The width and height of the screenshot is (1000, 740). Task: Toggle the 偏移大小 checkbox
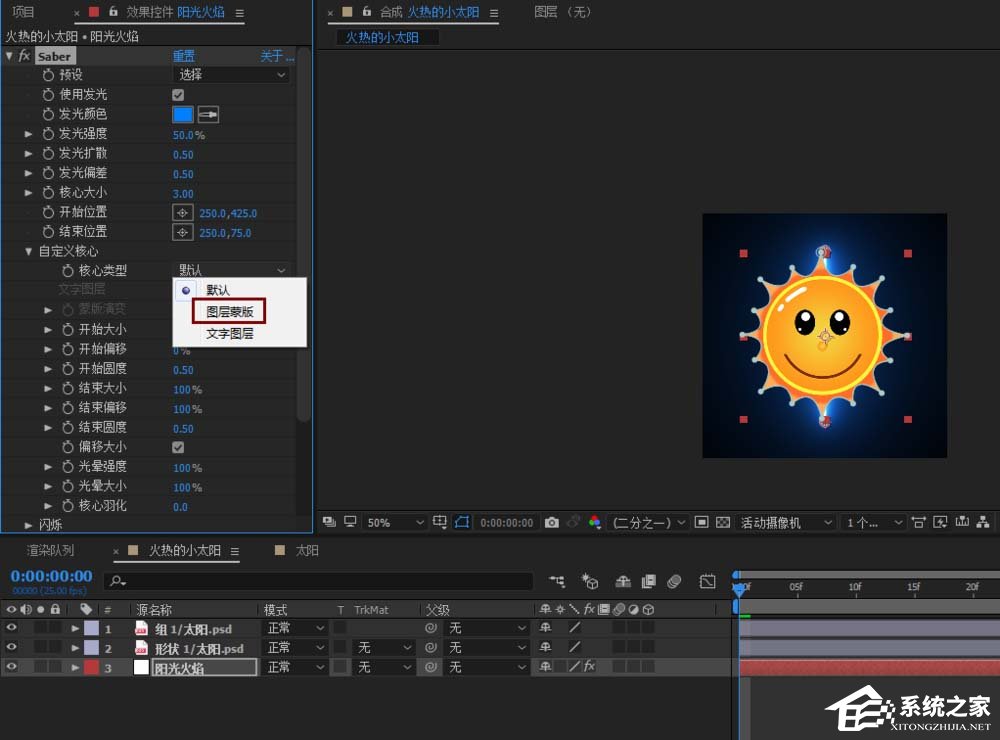178,447
